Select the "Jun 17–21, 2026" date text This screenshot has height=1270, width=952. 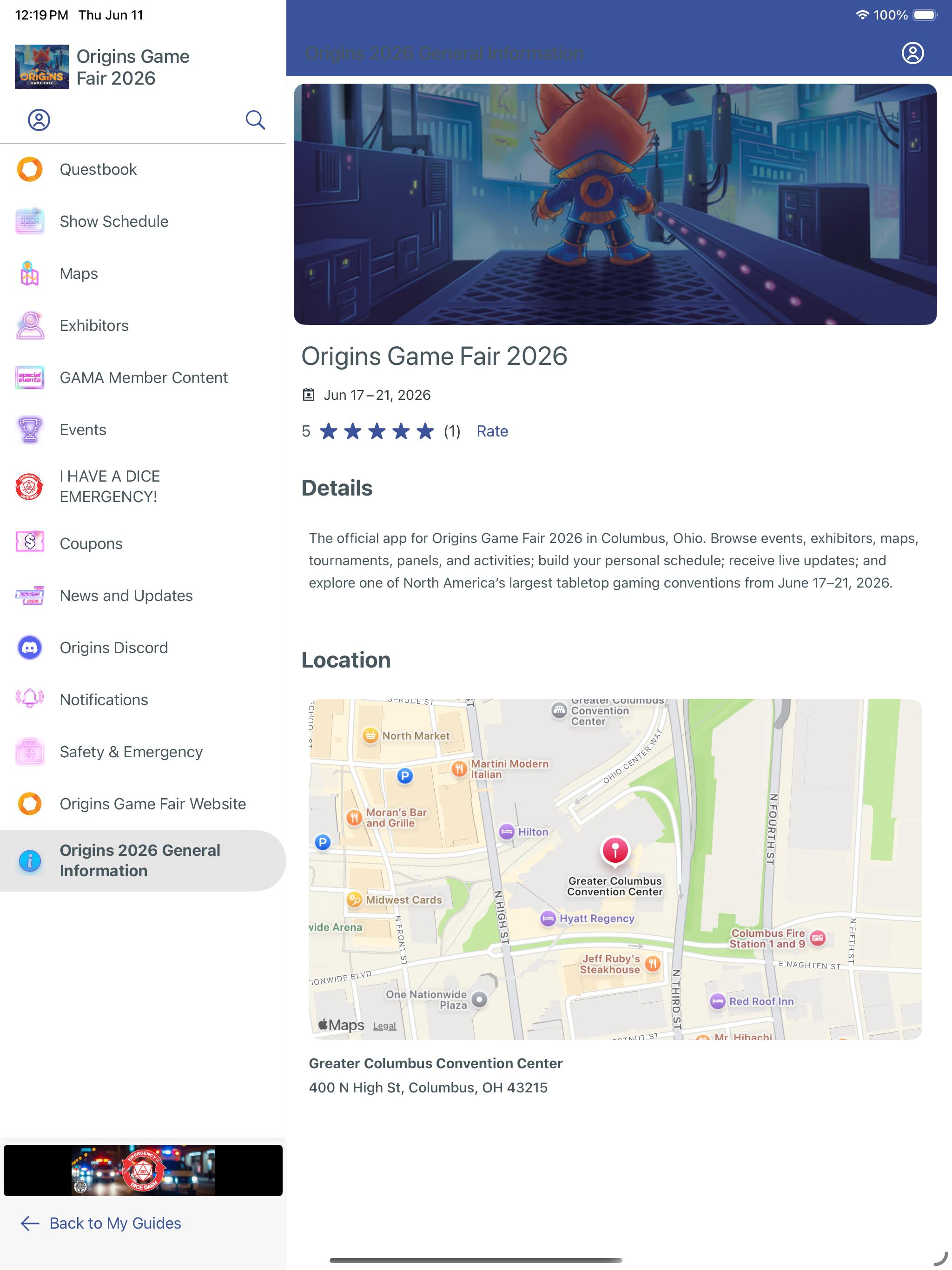[377, 395]
